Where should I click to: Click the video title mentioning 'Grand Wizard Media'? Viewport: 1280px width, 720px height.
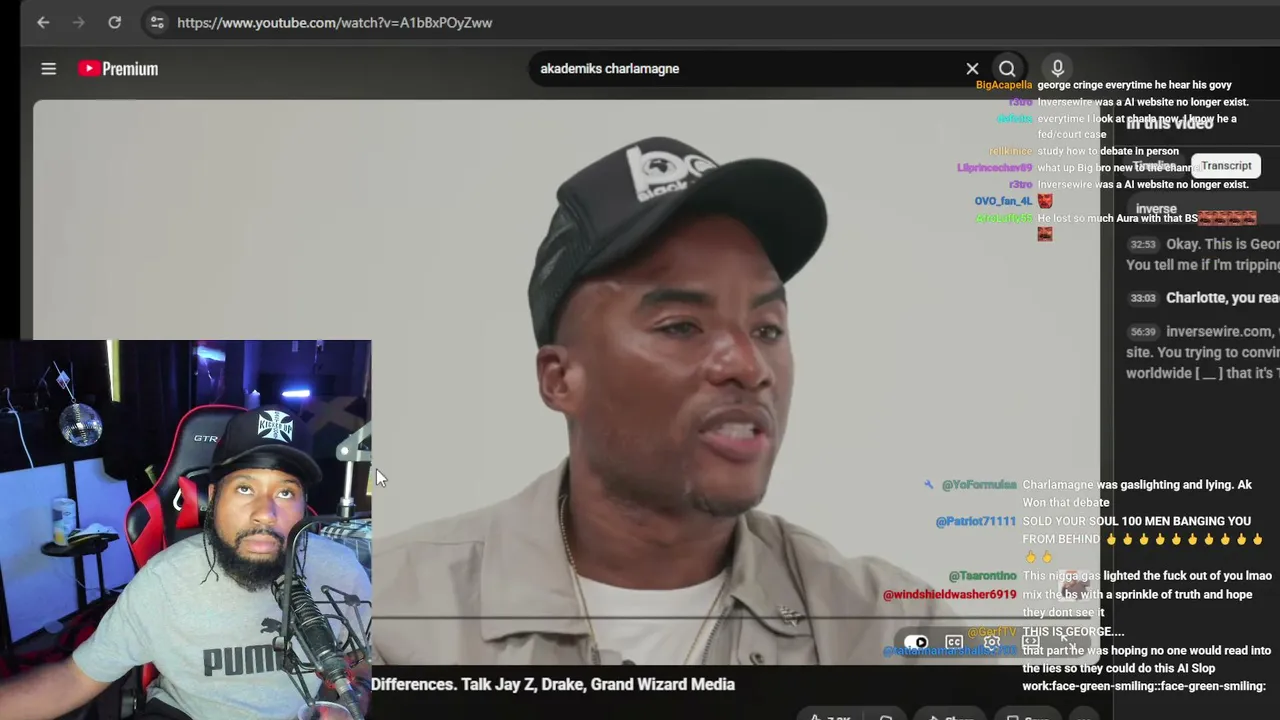coord(553,684)
